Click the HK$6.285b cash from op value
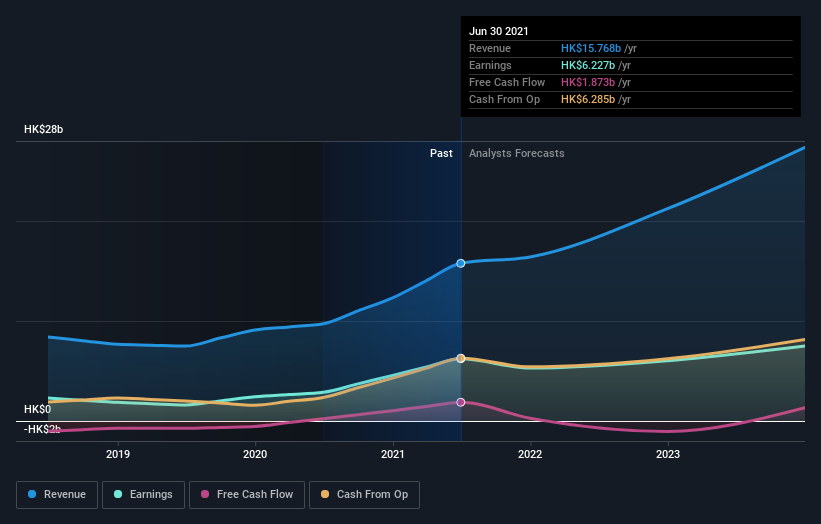Viewport: 821px width, 524px height. click(588, 99)
